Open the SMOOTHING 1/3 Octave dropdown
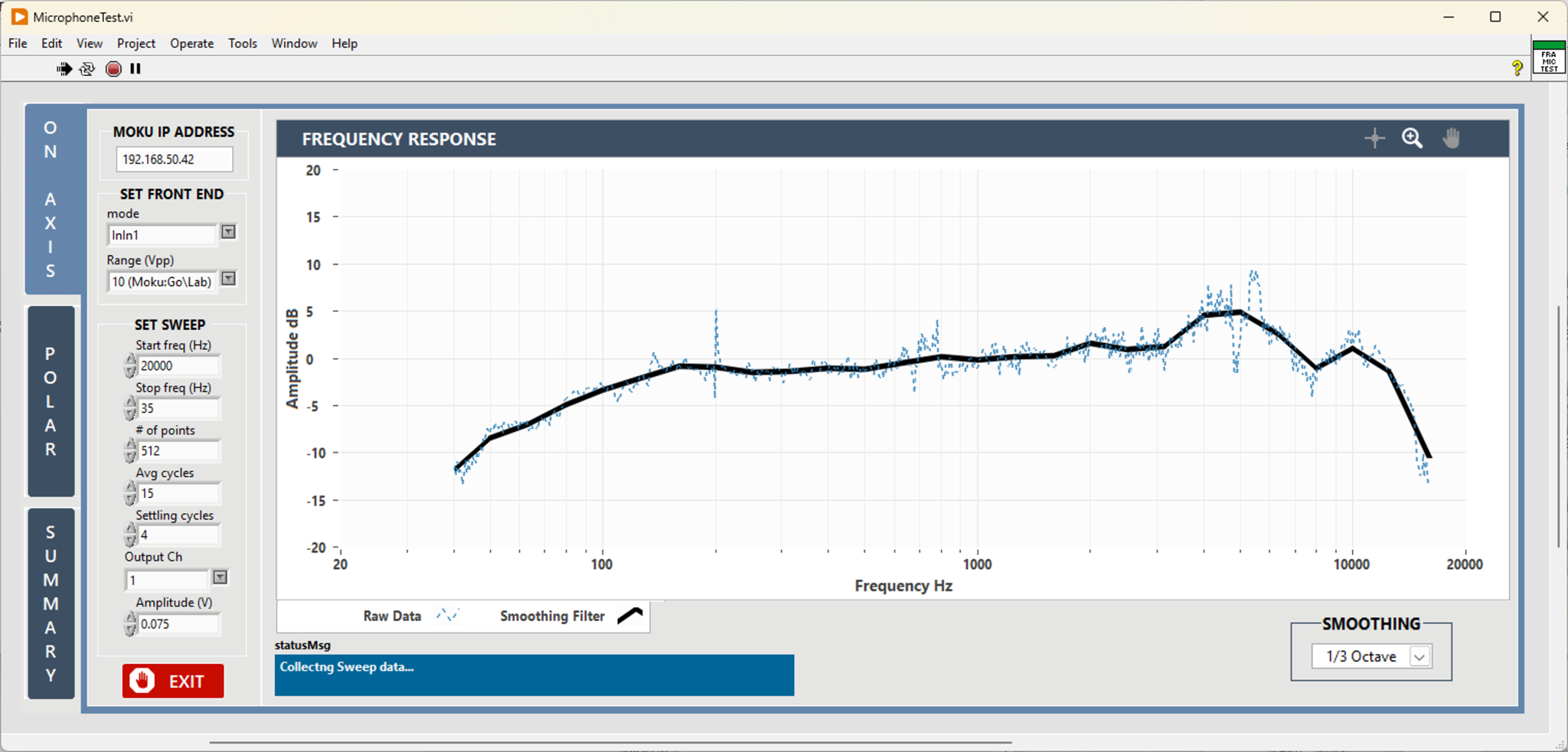Viewport: 1568px width, 752px height. 1420,656
